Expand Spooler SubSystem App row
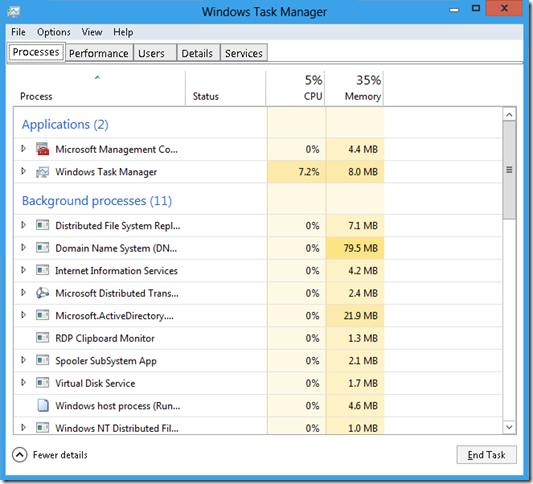This screenshot has width=533, height=484. click(23, 360)
